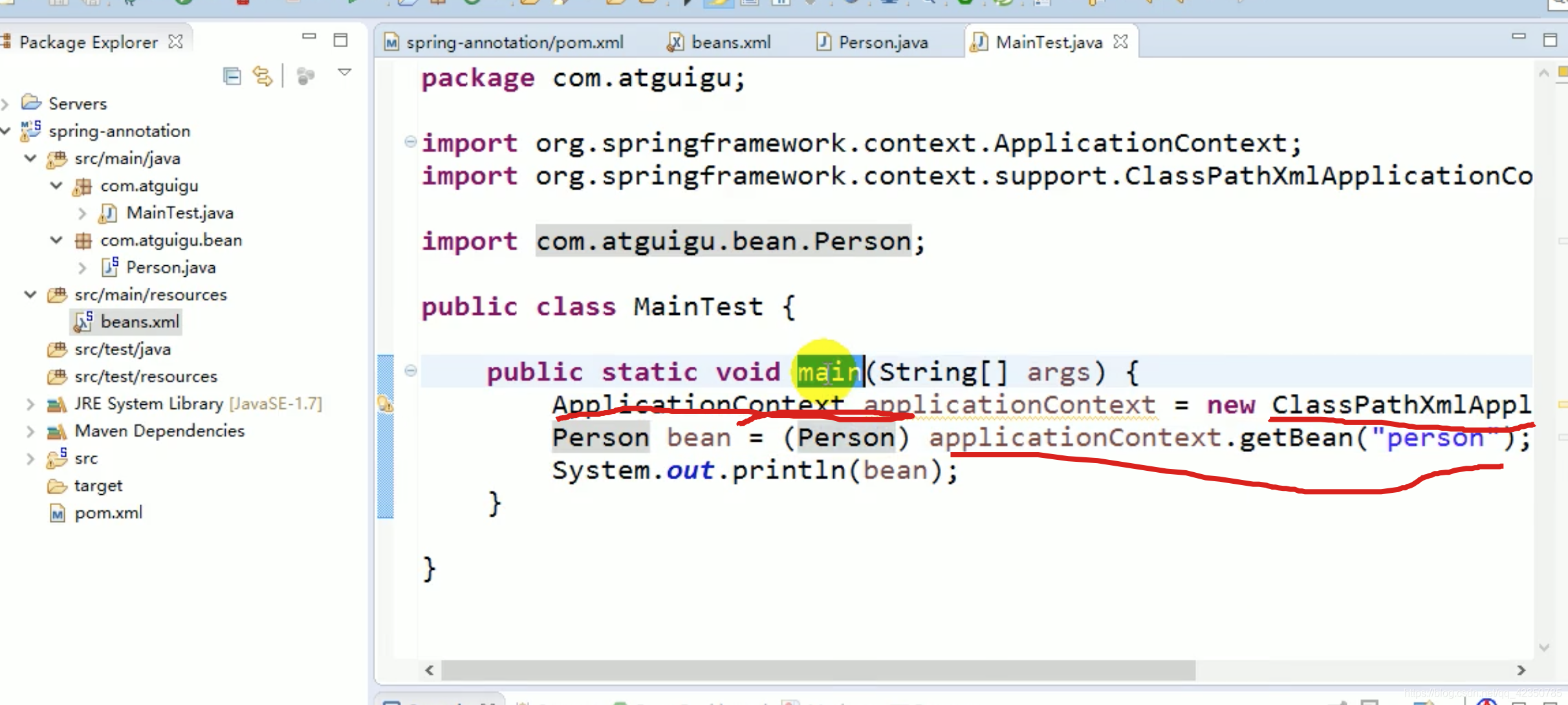The height and width of the screenshot is (705, 1568).
Task: Click editor horizontal scroll left arrow
Action: (430, 670)
